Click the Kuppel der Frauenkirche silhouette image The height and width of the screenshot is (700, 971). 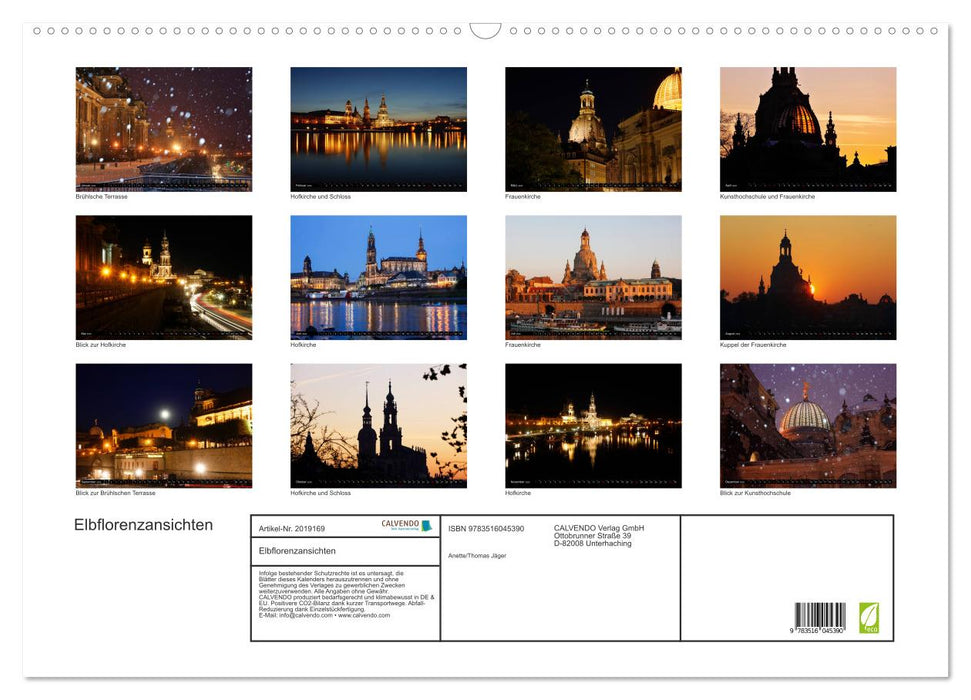808,277
